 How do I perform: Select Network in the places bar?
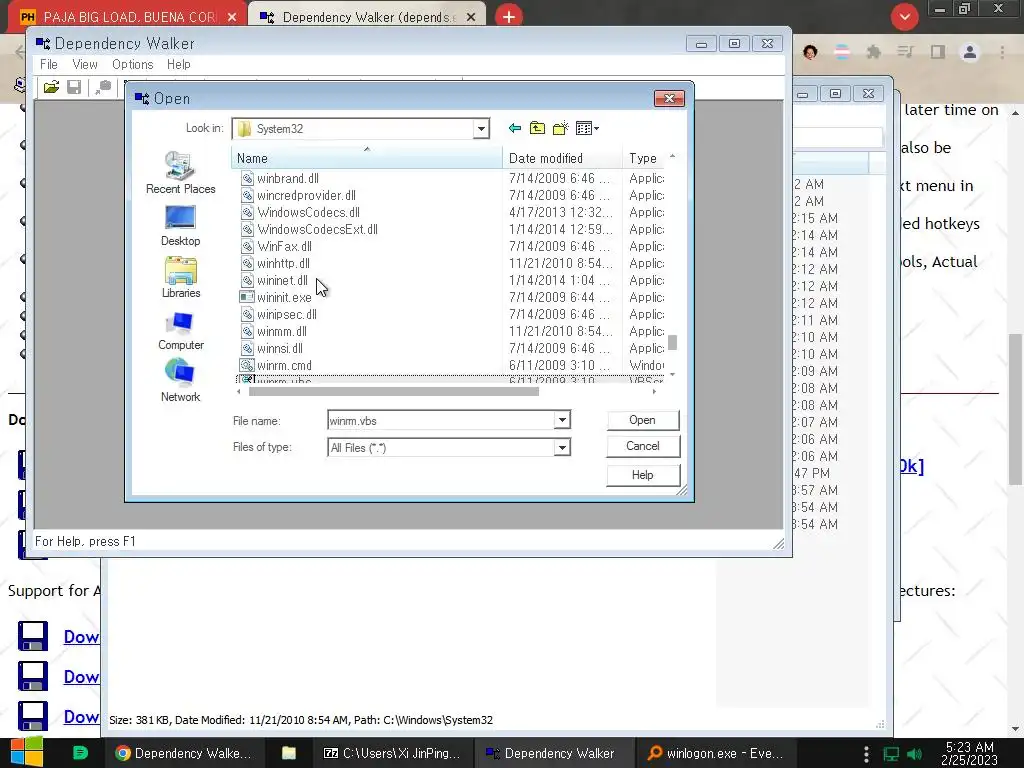(x=180, y=381)
